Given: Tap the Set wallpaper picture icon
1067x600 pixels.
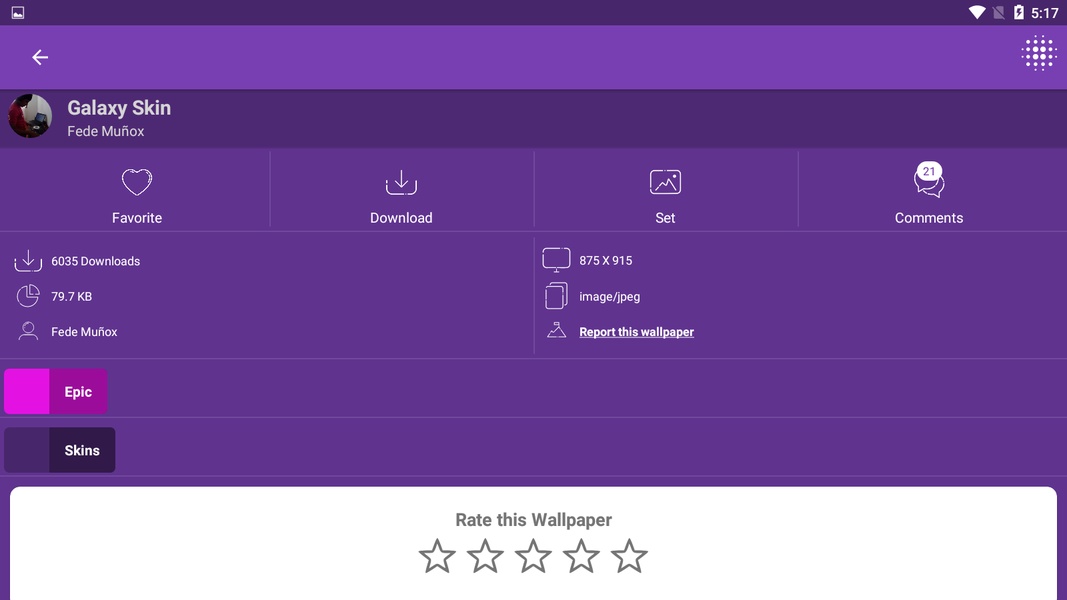Looking at the screenshot, I should (665, 182).
